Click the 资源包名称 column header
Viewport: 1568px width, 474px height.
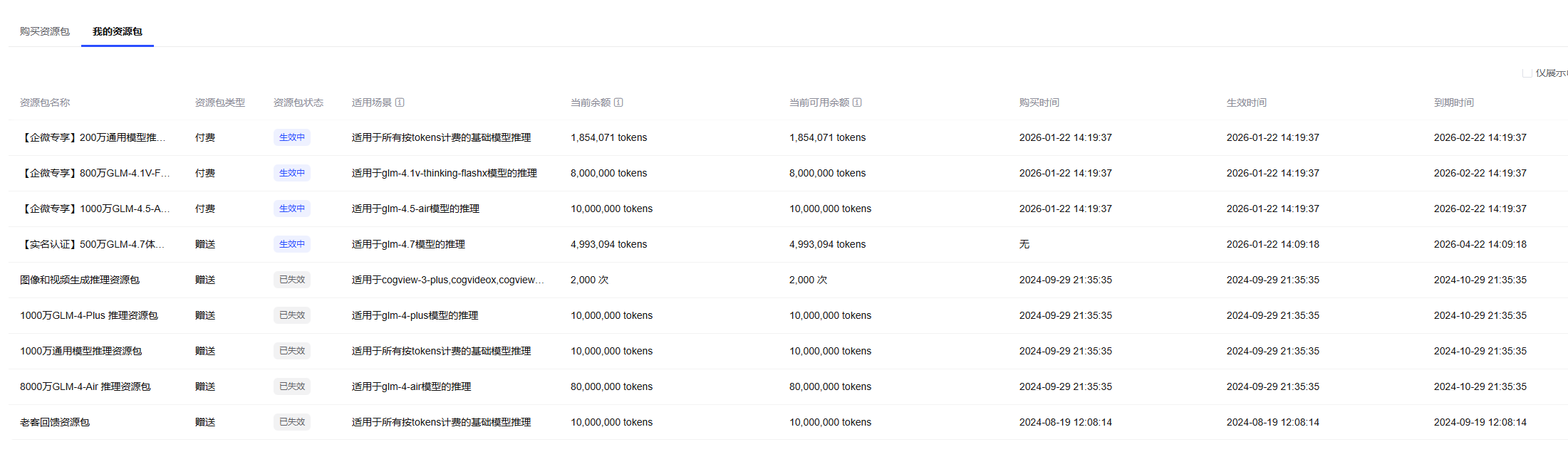[45, 102]
